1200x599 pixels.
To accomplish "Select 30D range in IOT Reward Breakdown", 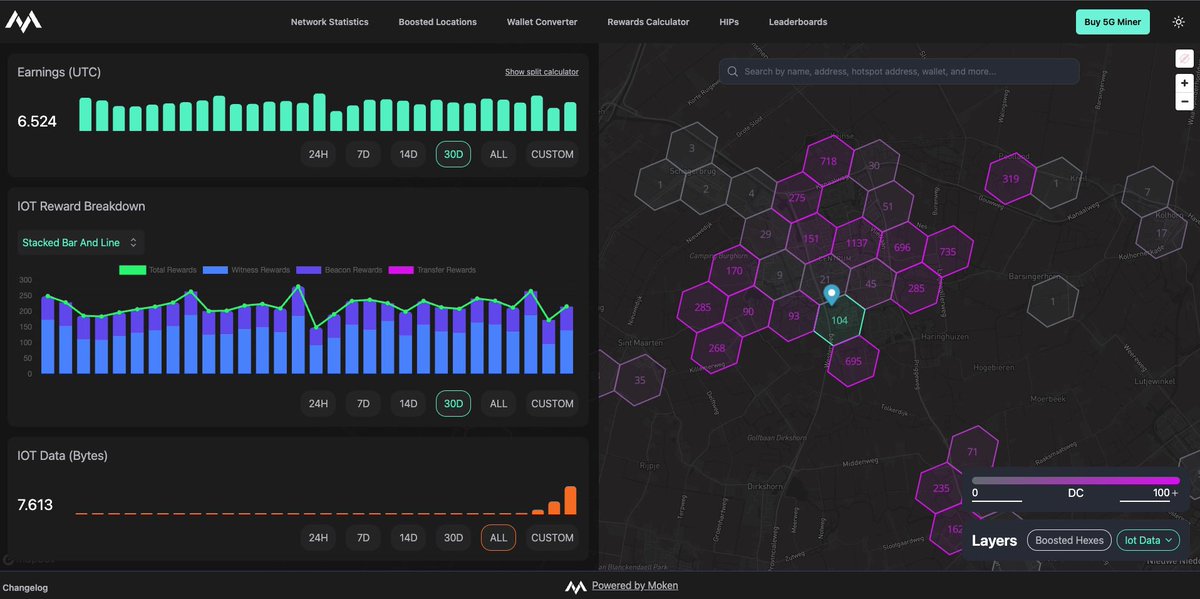I will point(453,404).
